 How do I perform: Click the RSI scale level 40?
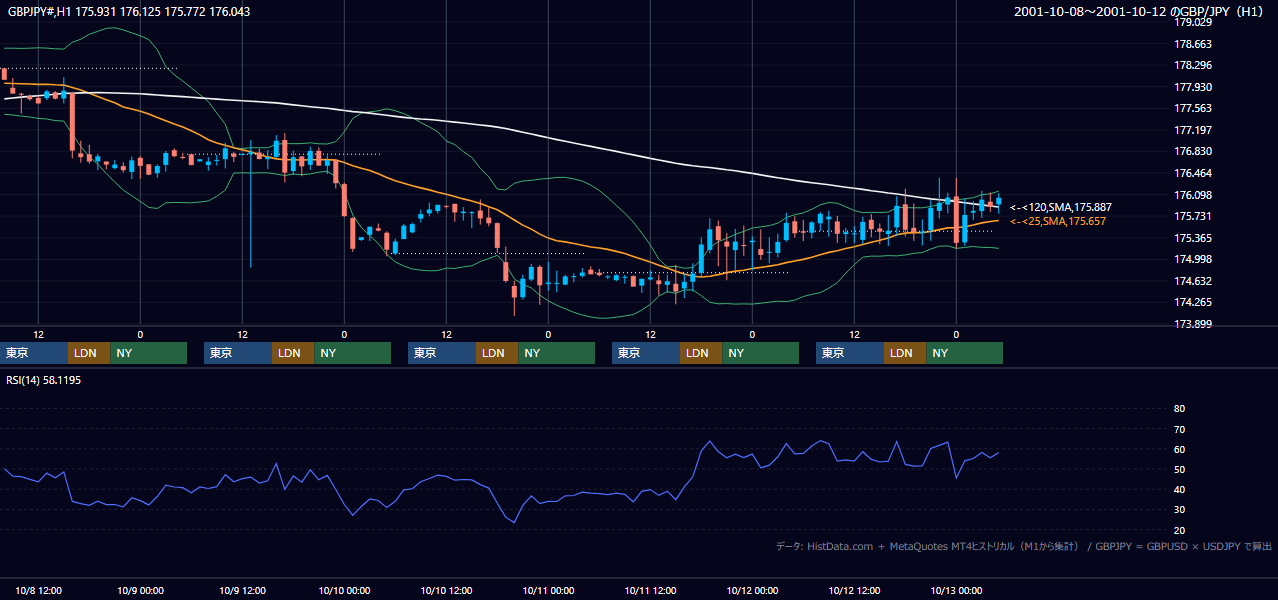point(1179,489)
